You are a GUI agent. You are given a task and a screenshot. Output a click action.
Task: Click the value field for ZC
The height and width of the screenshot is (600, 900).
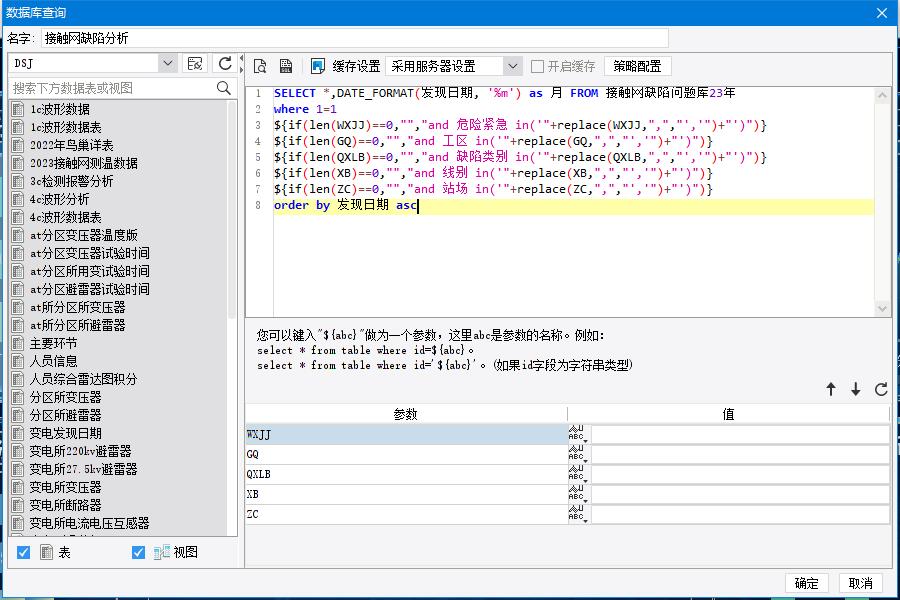(x=740, y=514)
